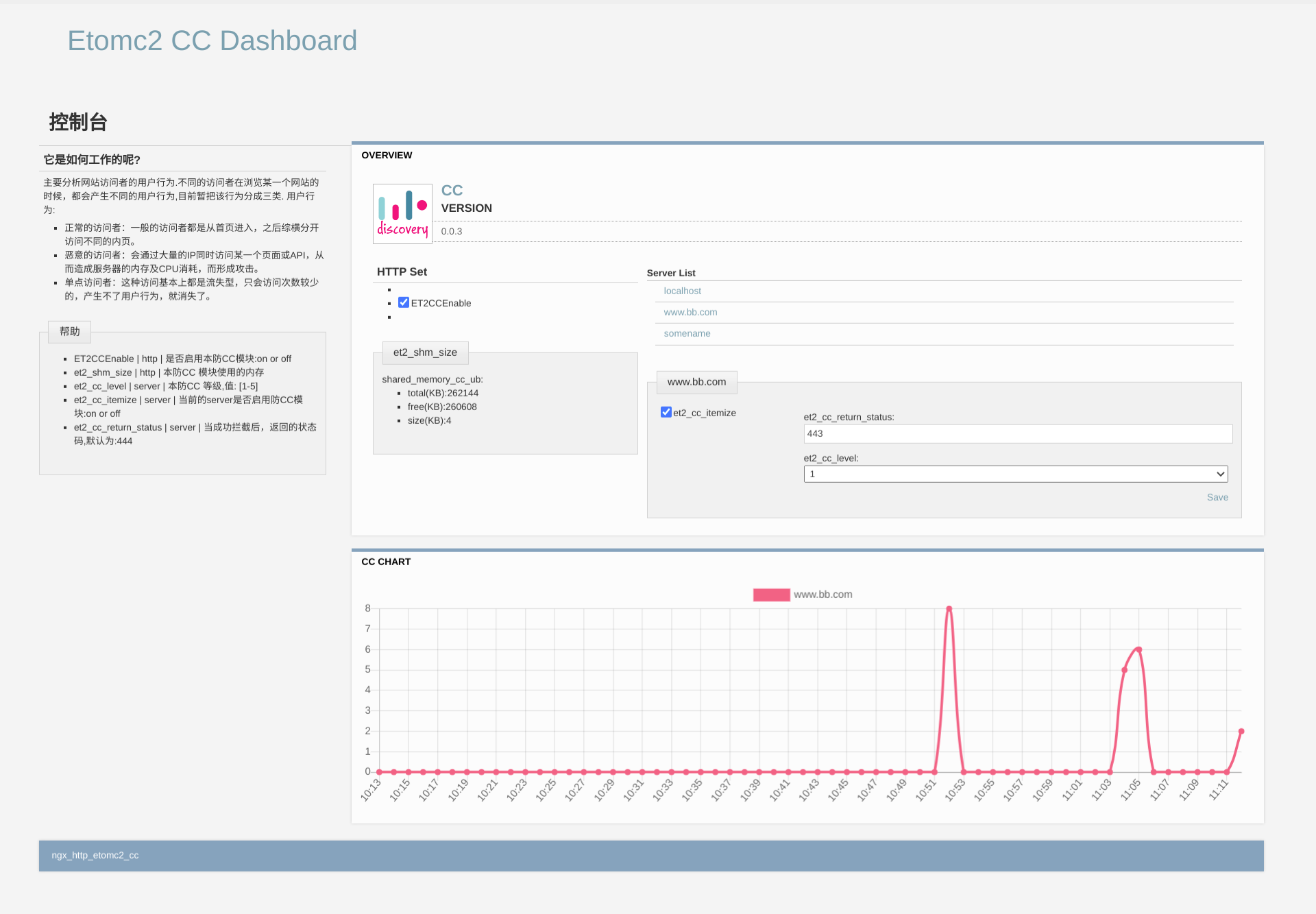This screenshot has width=1316, height=914.
Task: Click the et2_cc_return_status input field
Action: (1017, 433)
